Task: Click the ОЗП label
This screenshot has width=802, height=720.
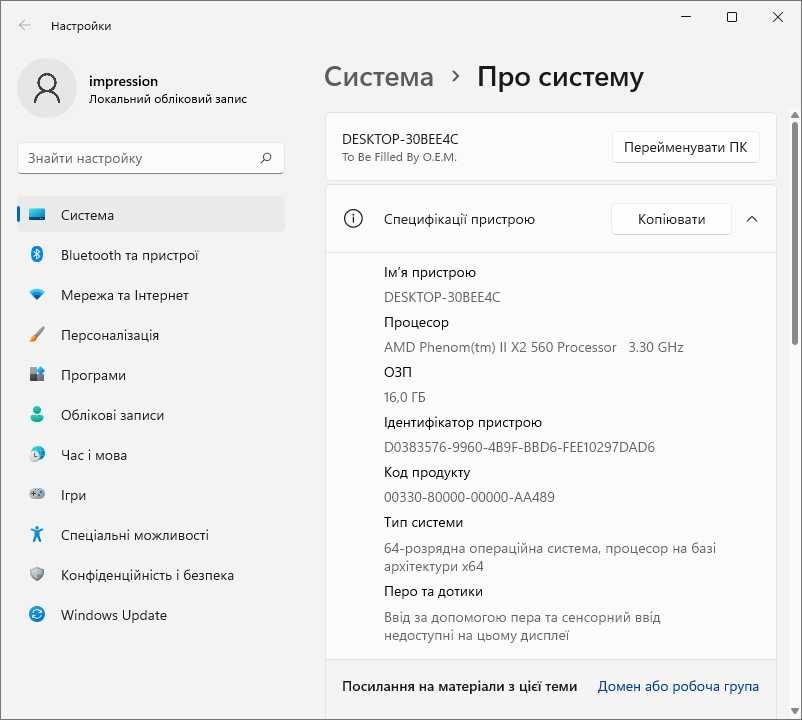Action: (397, 372)
